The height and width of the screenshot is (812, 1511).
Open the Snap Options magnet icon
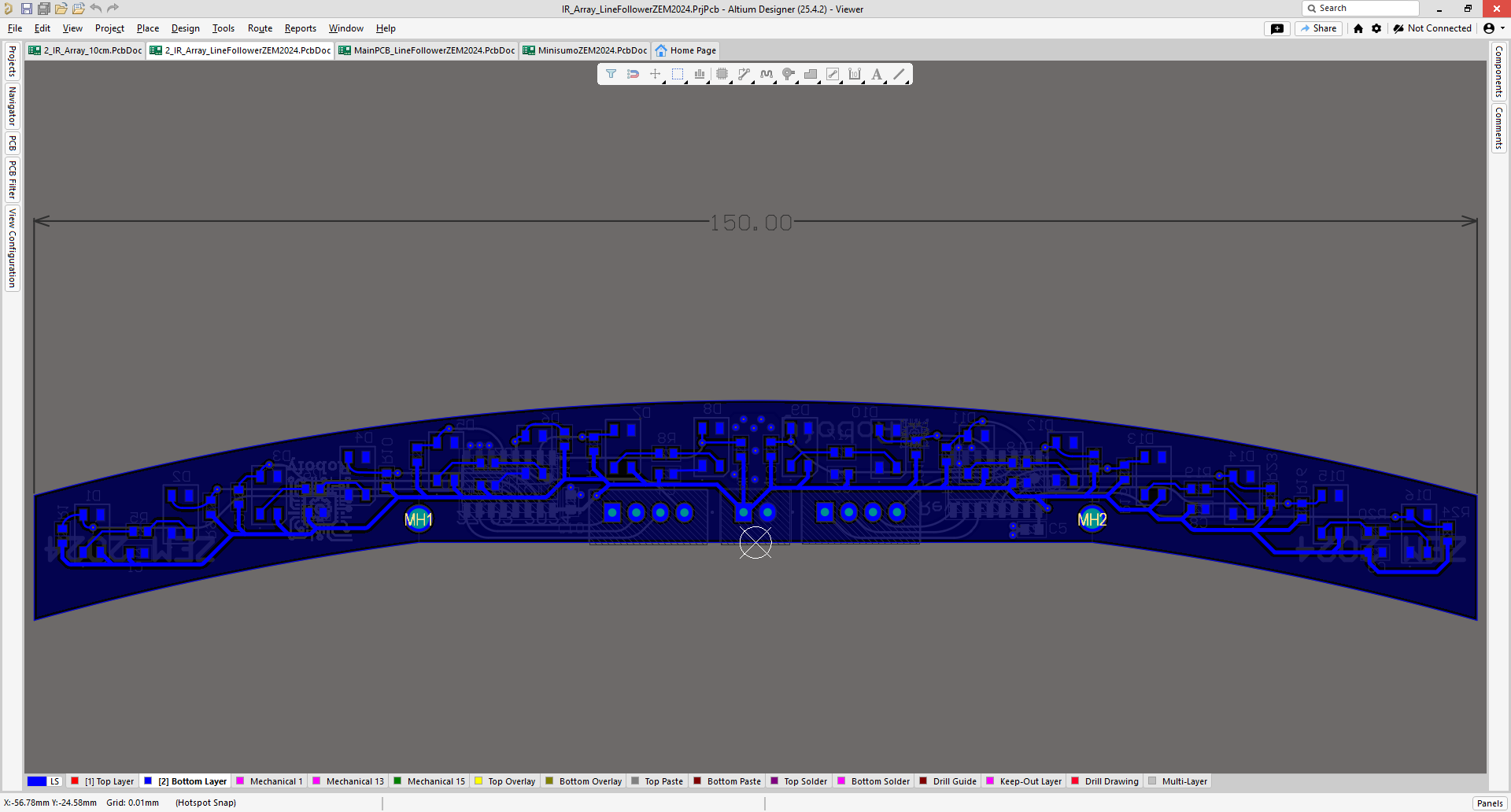633,74
